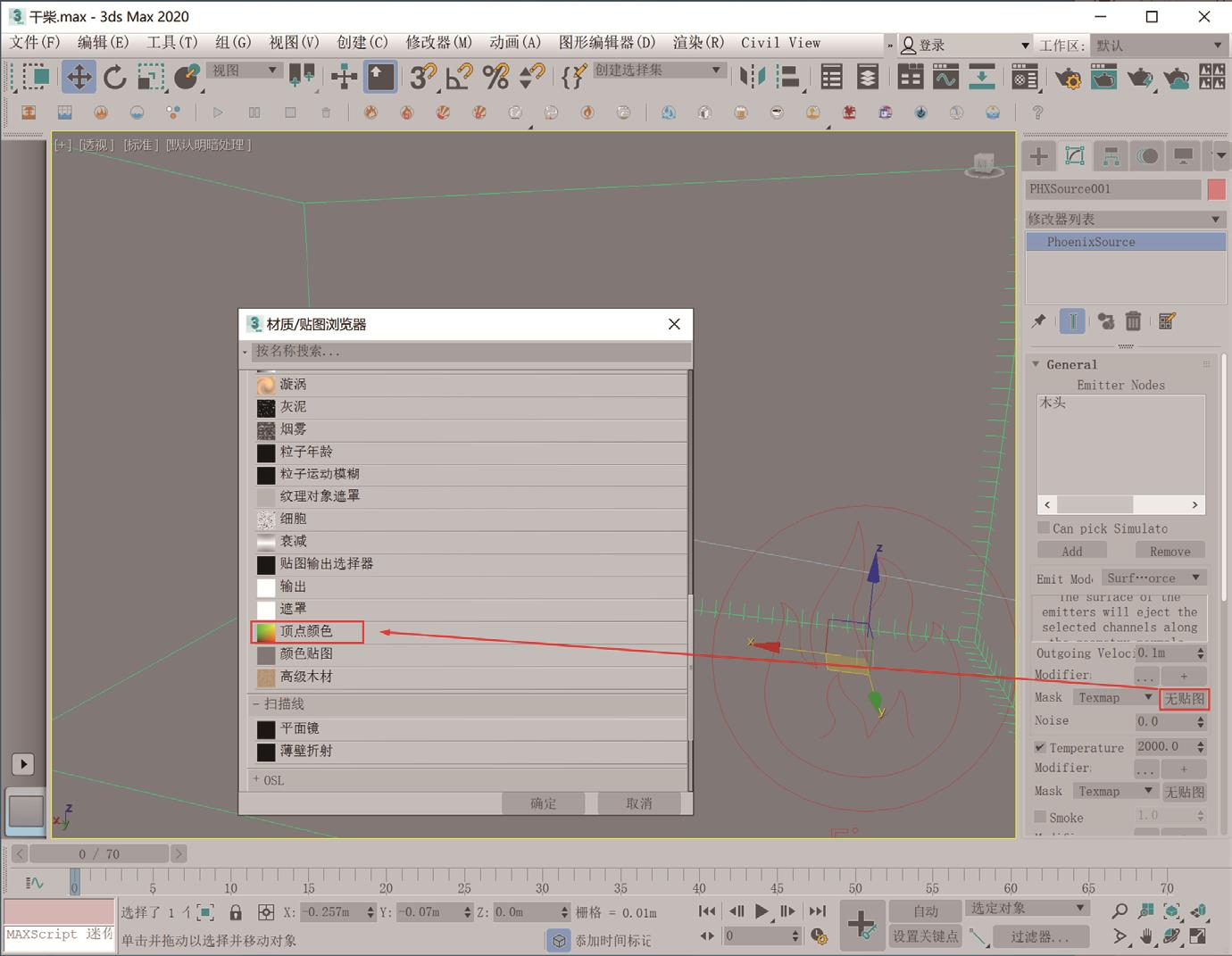Click the PHXSource001 object color swatch

point(1216,189)
